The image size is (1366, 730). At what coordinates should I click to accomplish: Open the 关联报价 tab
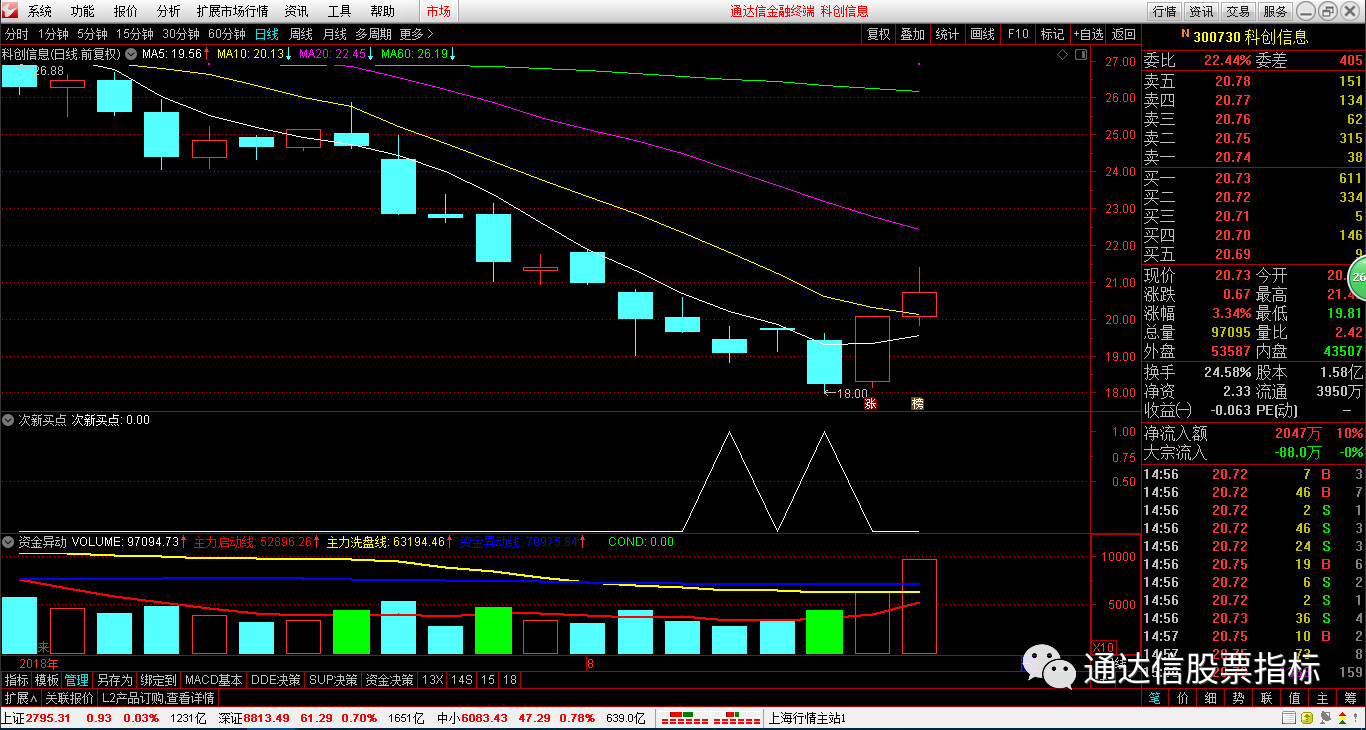tap(70, 698)
